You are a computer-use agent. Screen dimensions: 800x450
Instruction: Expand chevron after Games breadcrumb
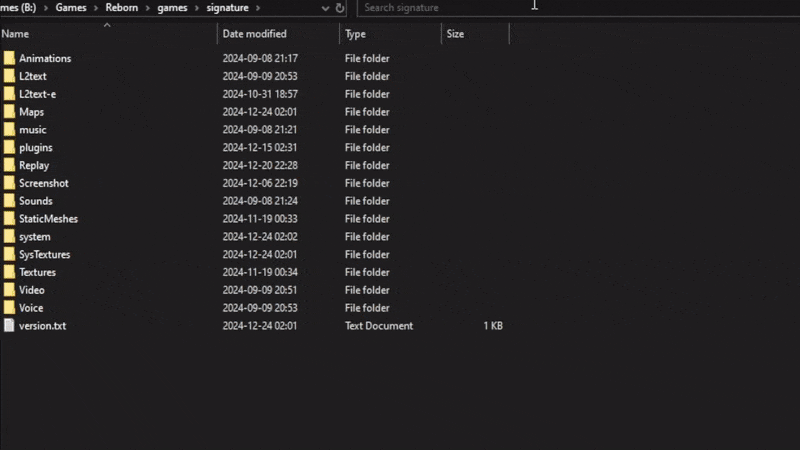95,8
